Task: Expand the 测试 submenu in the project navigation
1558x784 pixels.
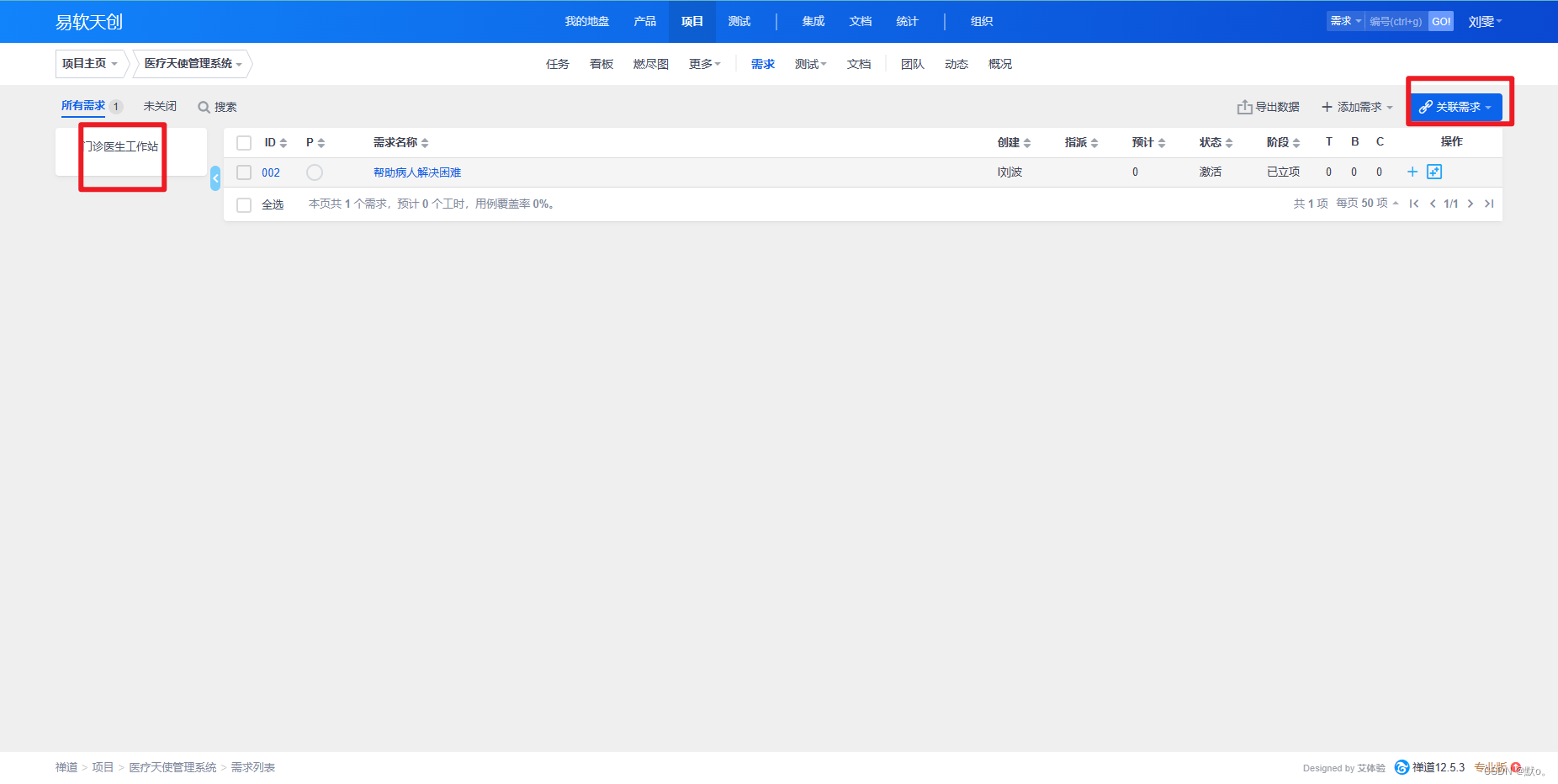Action: [x=811, y=64]
